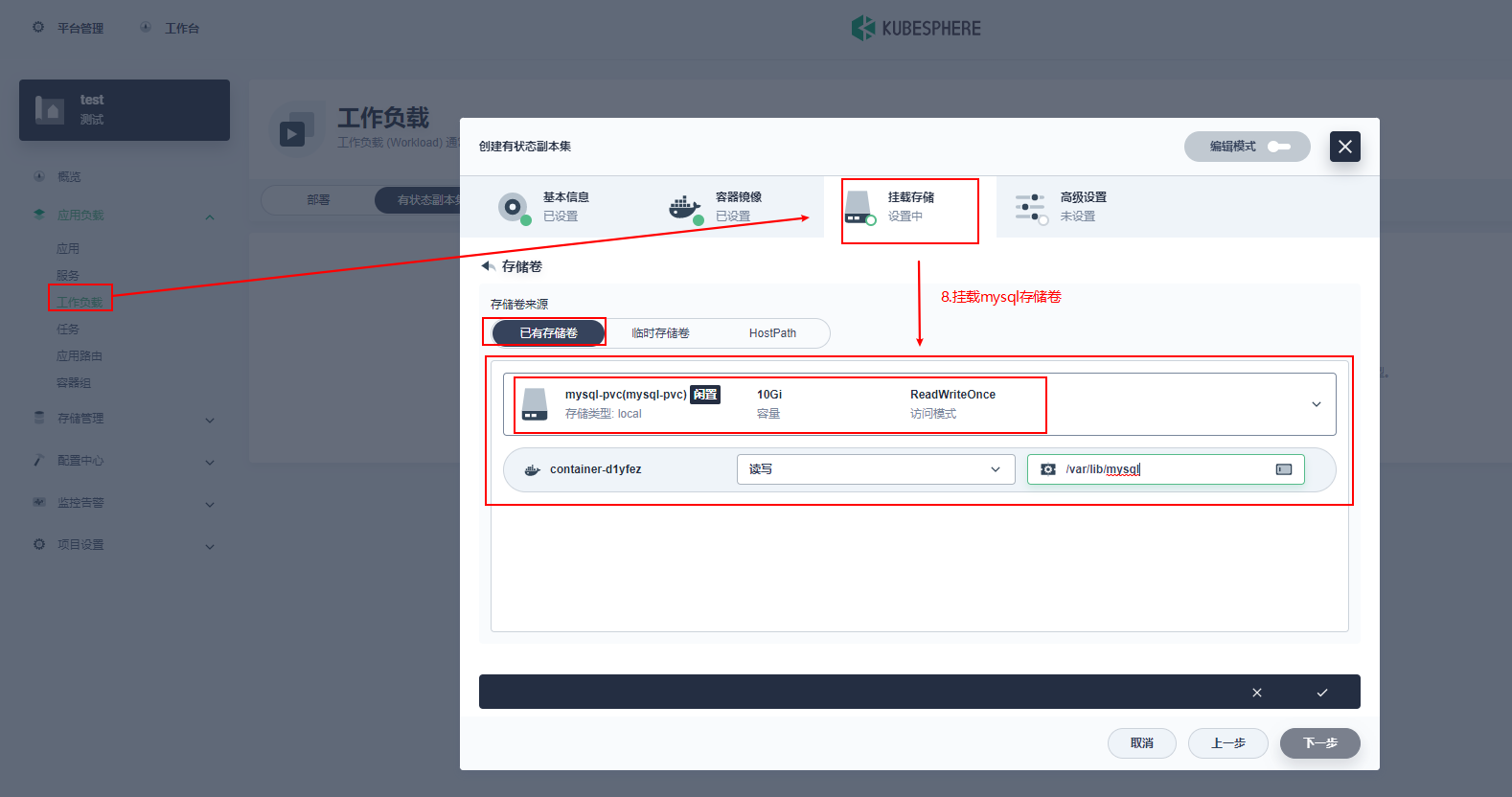Viewport: 1512px width, 797px height.
Task: Open 容器组 in the sidebar
Action: [74, 382]
